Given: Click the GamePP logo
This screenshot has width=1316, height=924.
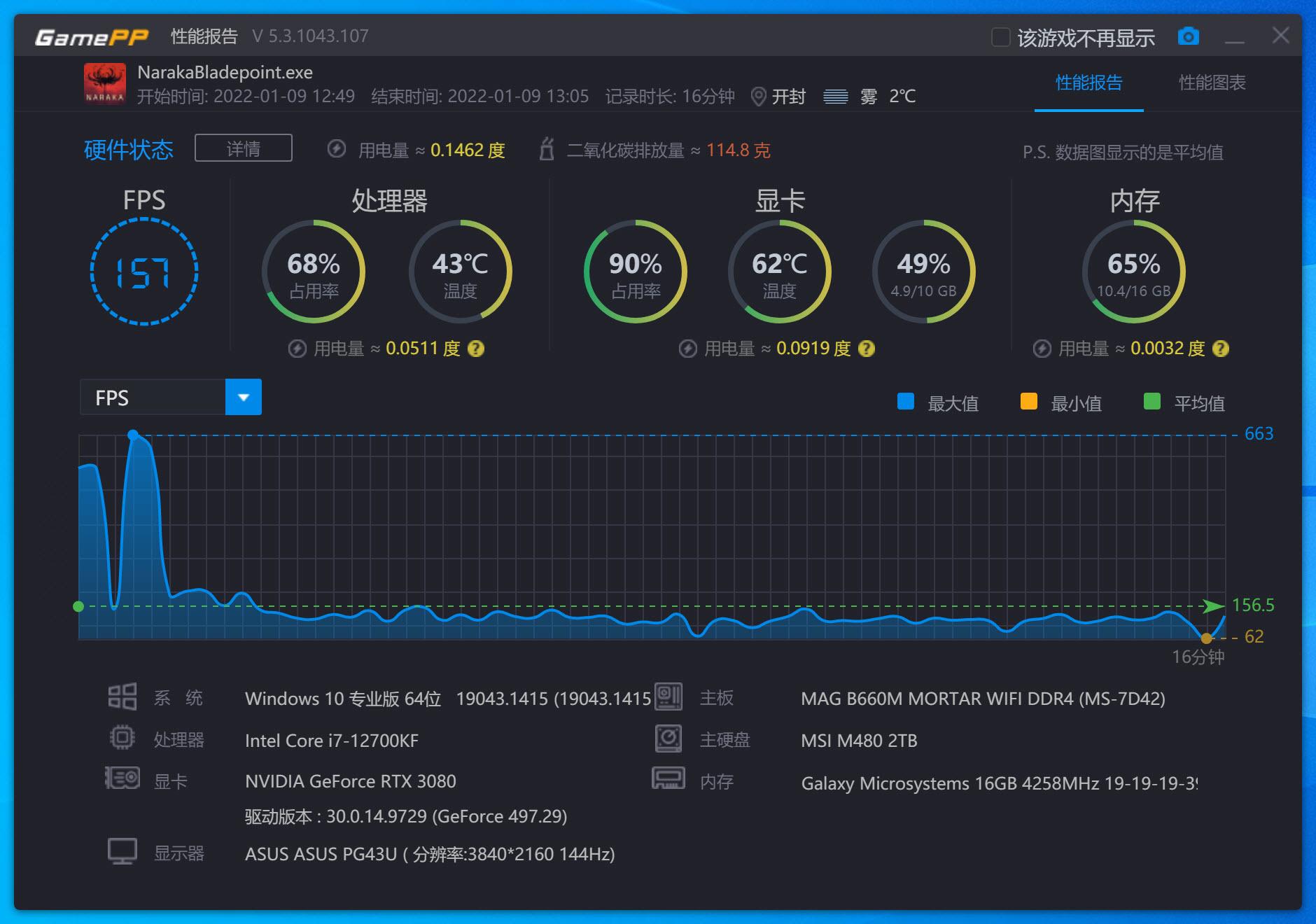Looking at the screenshot, I should coord(92,36).
